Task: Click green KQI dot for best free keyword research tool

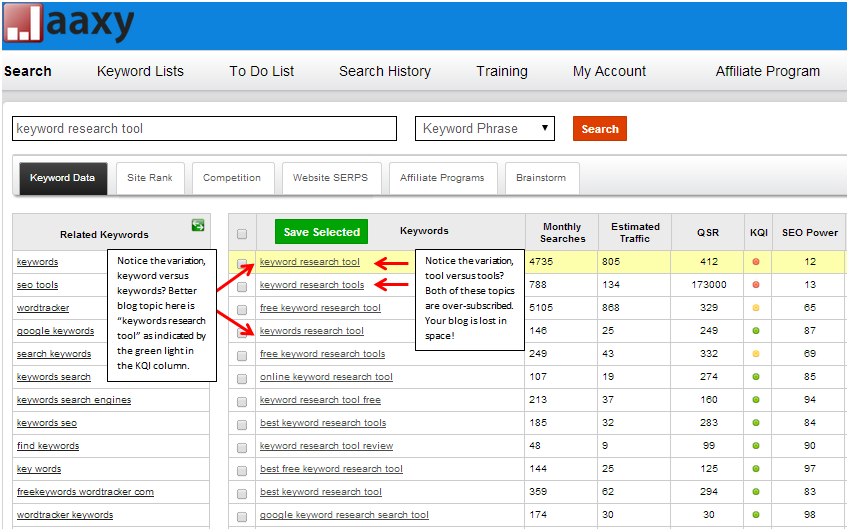Action: point(756,469)
